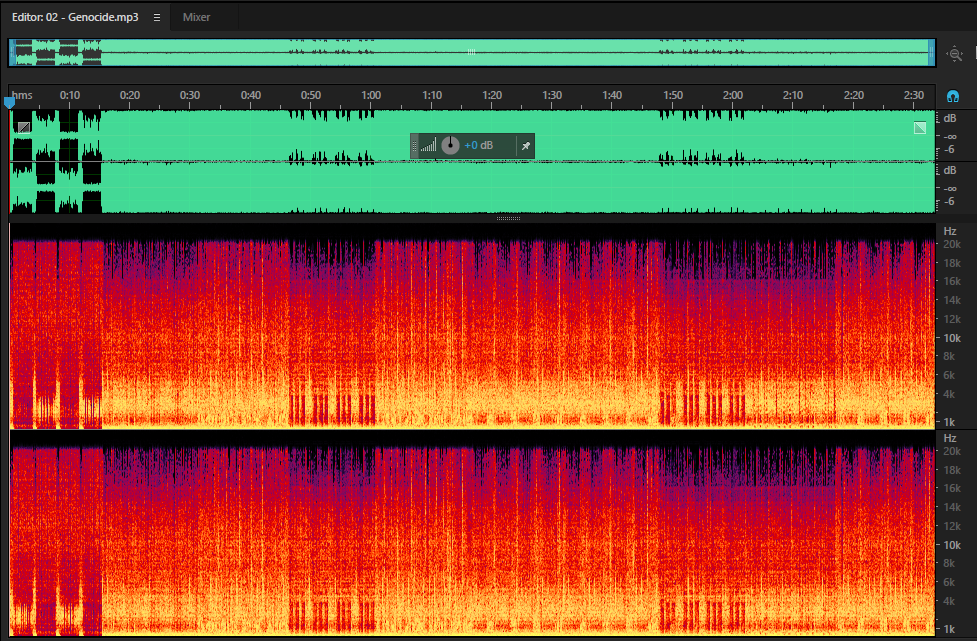This screenshot has height=641, width=977.
Task: Click the 10k mark on the upper frequency scale
Action: click(x=952, y=338)
